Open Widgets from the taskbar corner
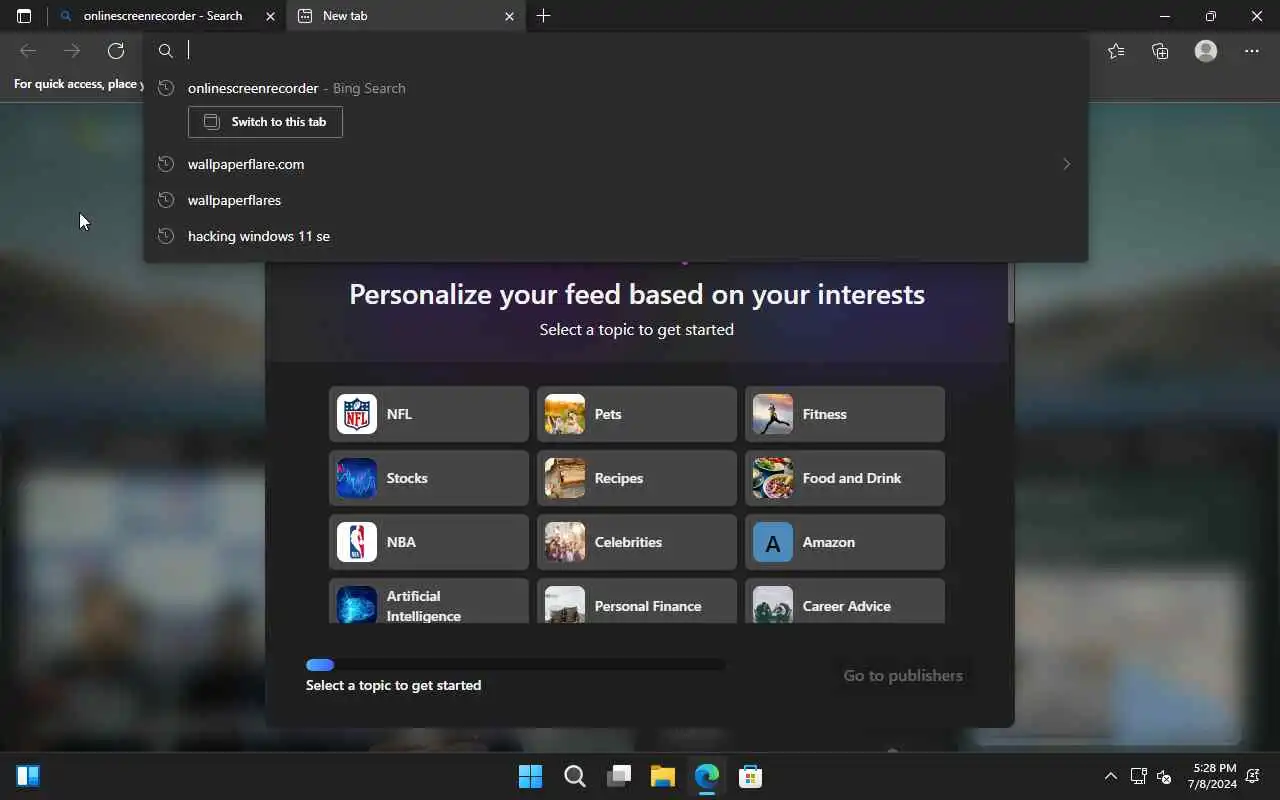 (x=28, y=776)
